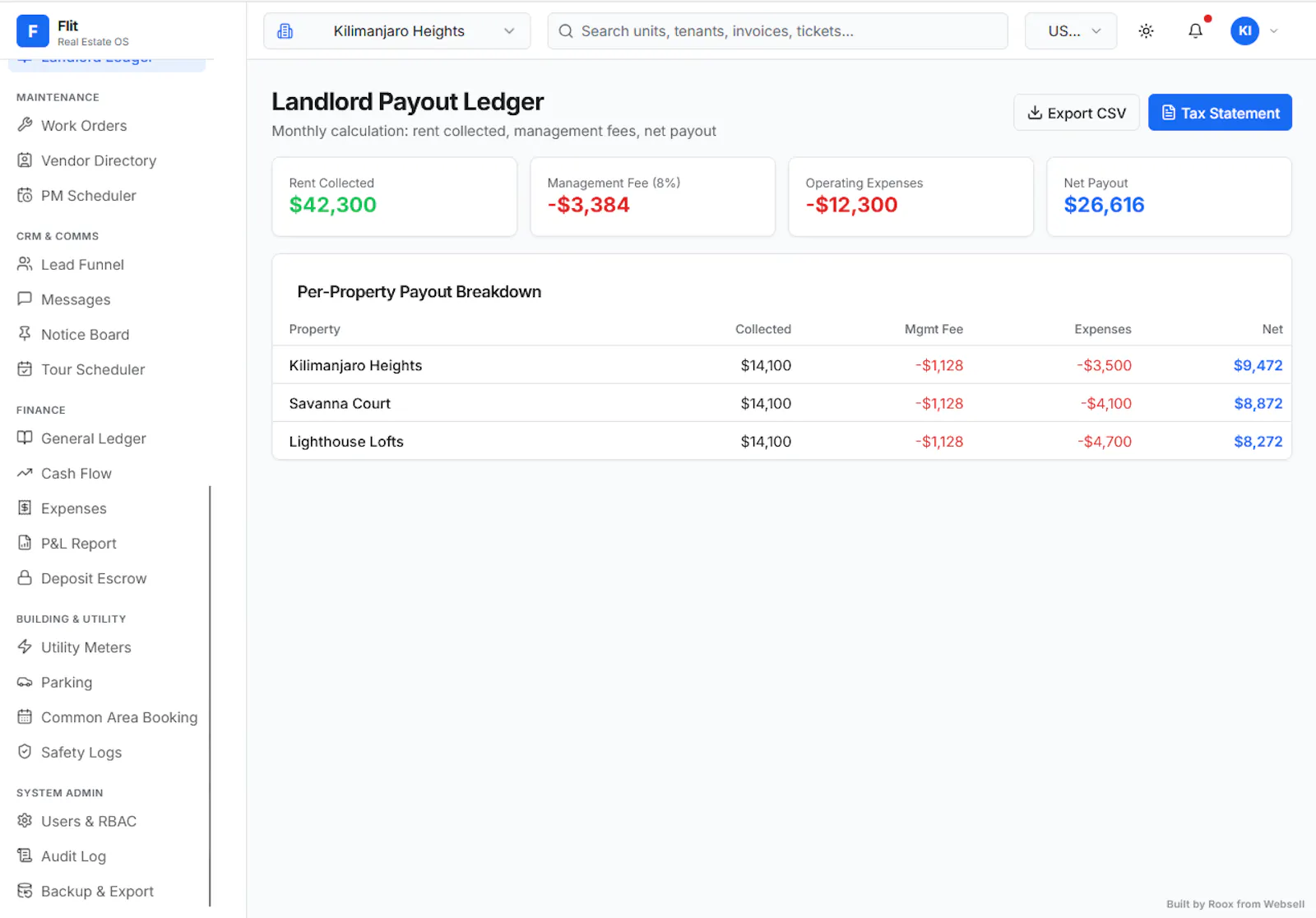Open the P&L Report link

79,543
